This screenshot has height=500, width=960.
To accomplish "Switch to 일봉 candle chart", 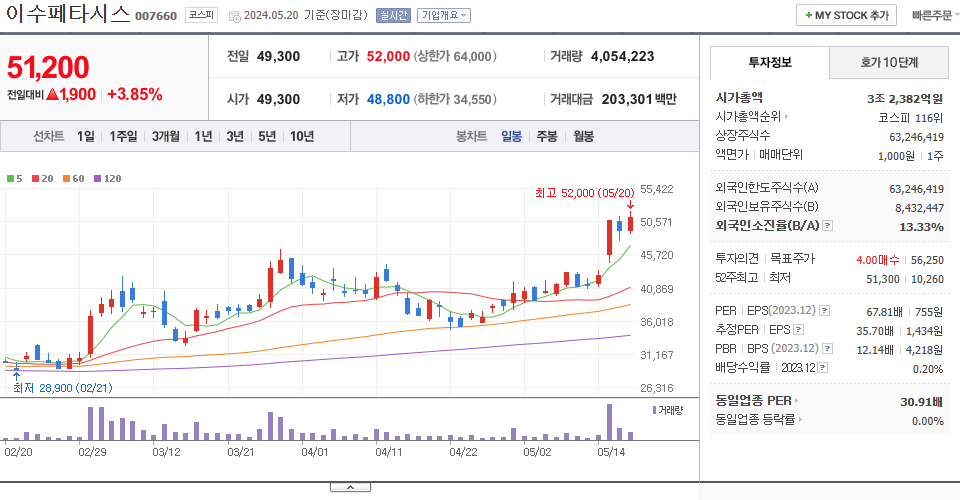I will (511, 136).
